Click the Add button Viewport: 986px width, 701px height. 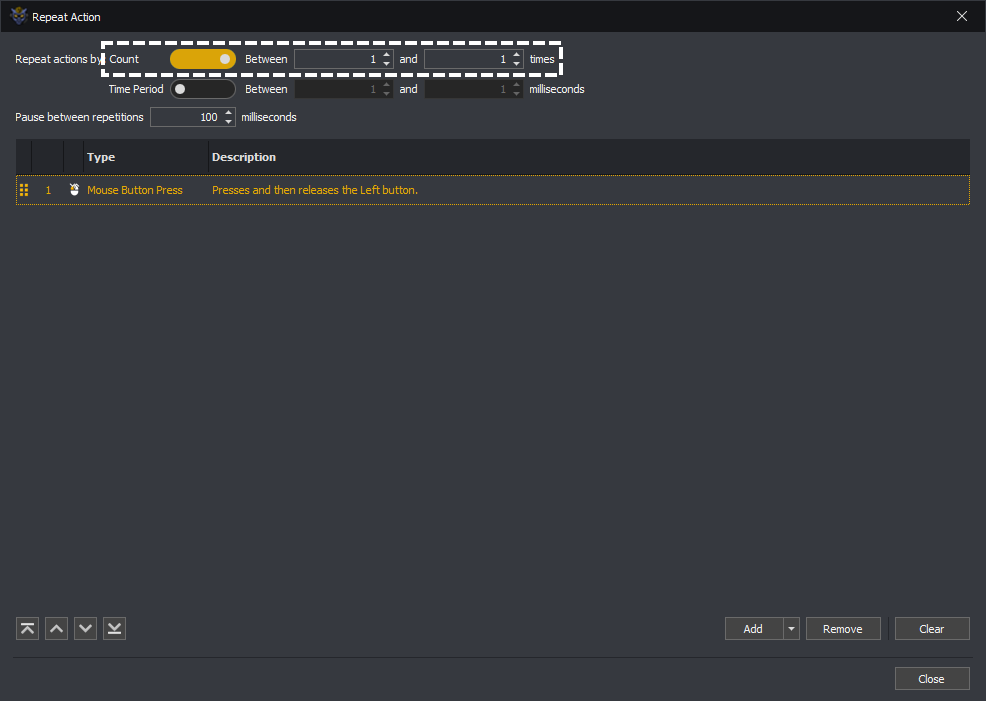click(753, 629)
